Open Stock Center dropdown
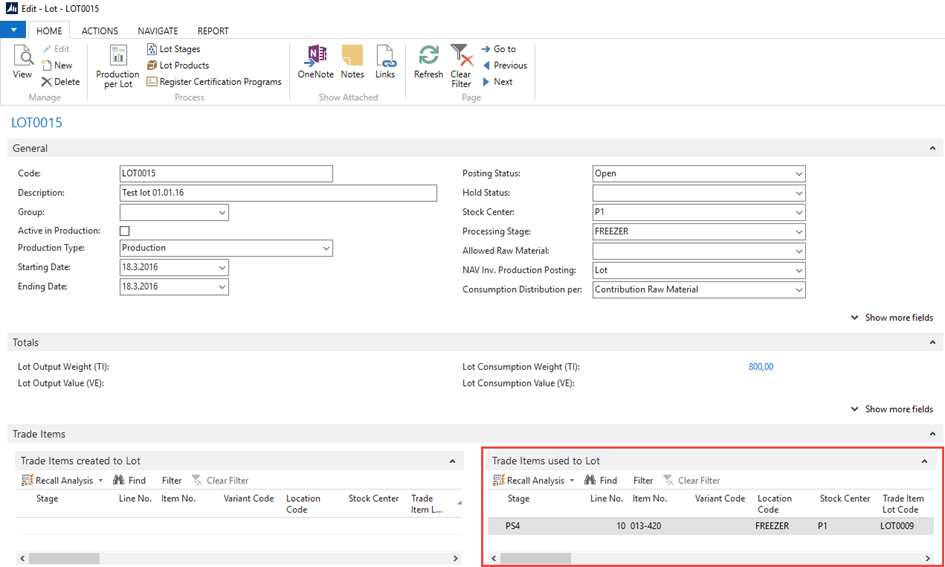Viewport: 945px width, 567px height. pos(799,213)
